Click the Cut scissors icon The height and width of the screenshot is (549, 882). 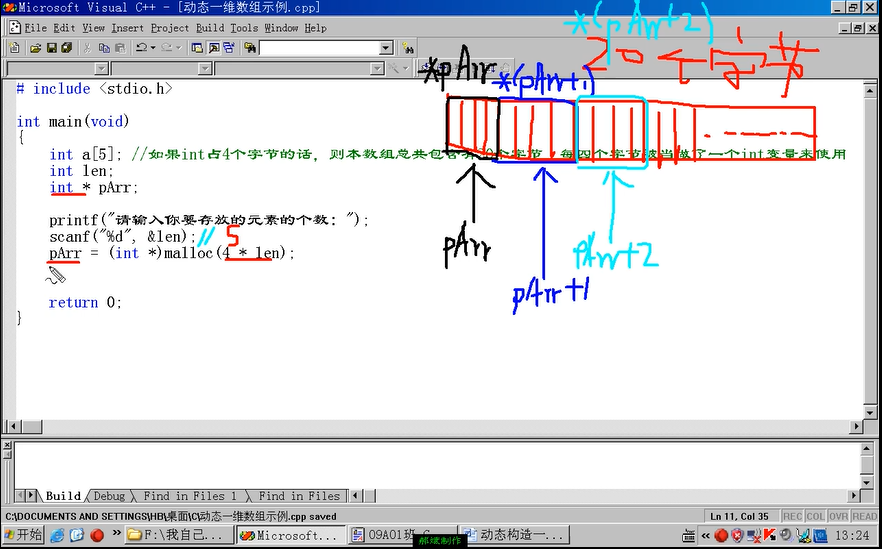[x=87, y=48]
